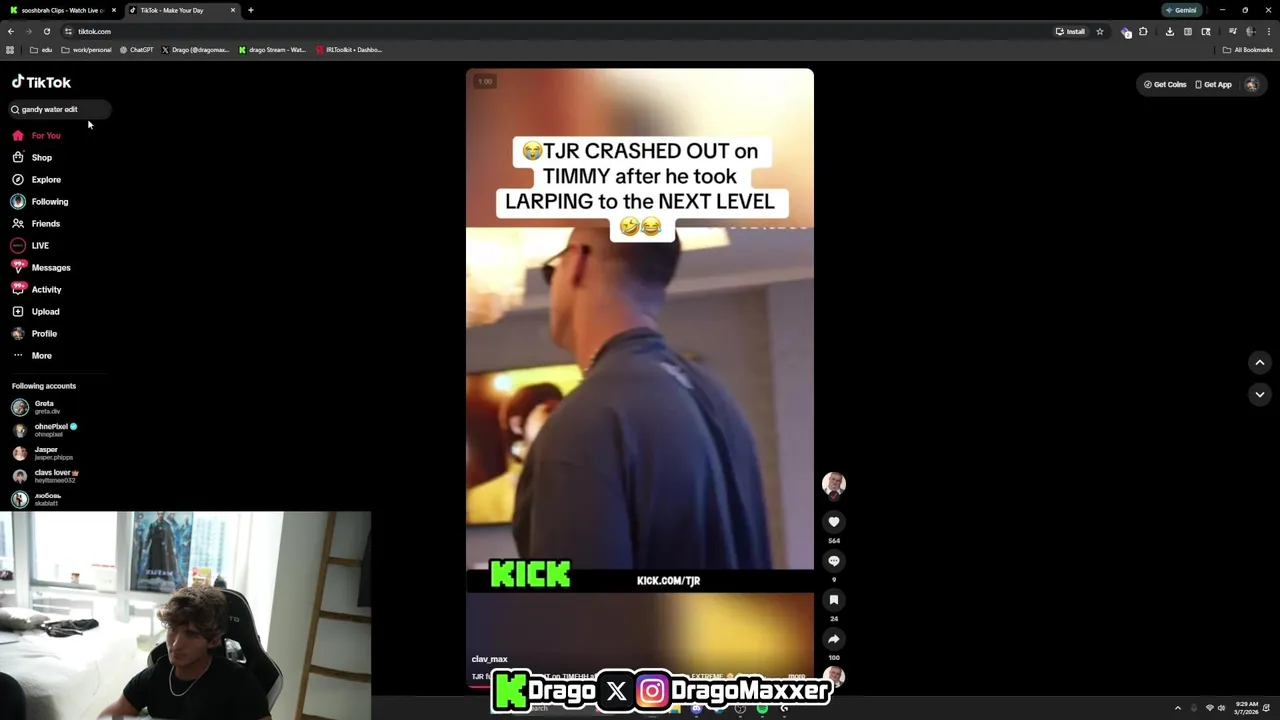Open the For You feed
Image resolution: width=1280 pixels, height=720 pixels.
[37, 135]
